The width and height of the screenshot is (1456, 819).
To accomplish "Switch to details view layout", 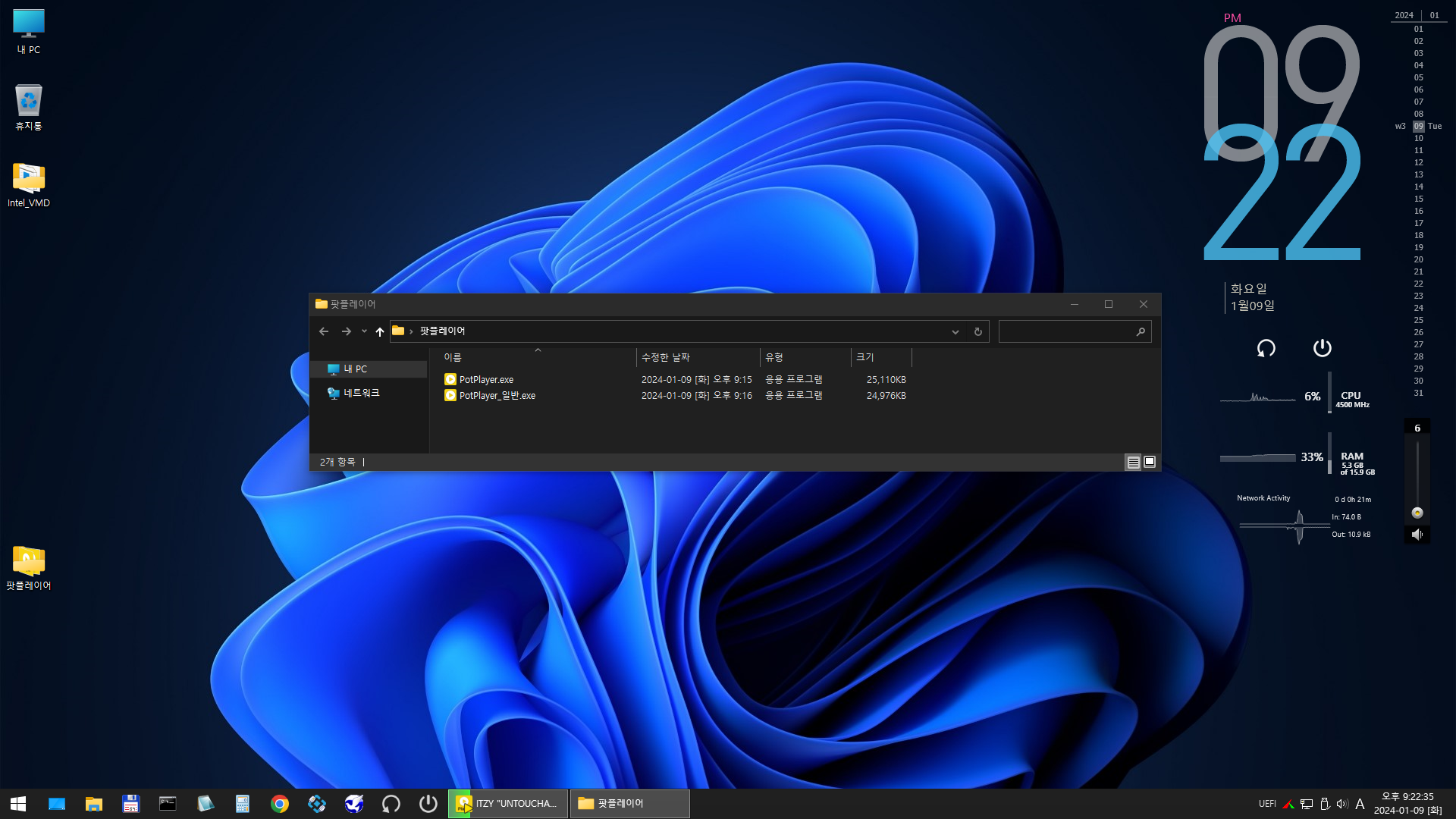I will [x=1133, y=462].
